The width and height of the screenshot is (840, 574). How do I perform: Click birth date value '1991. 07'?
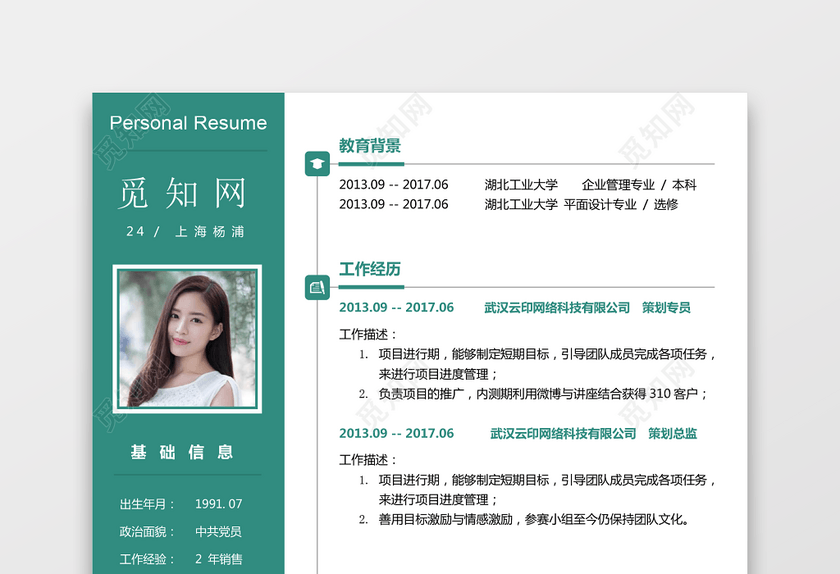click(x=219, y=504)
